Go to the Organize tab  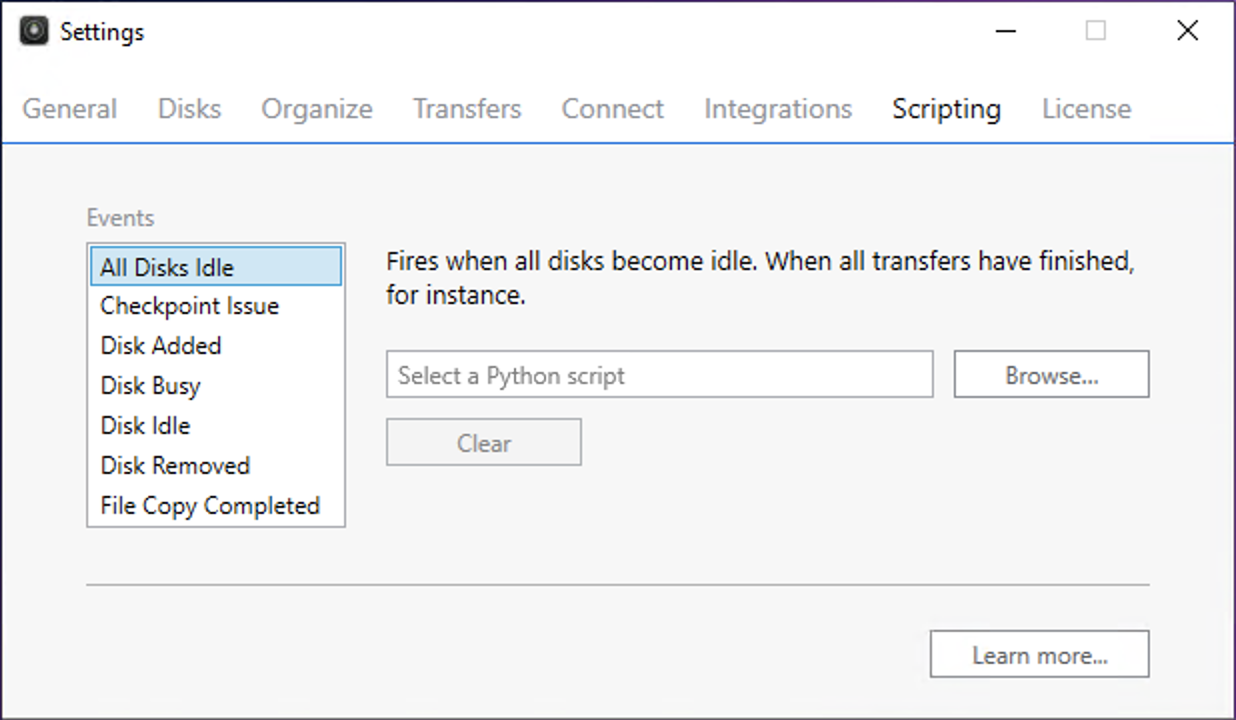pyautogui.click(x=317, y=109)
